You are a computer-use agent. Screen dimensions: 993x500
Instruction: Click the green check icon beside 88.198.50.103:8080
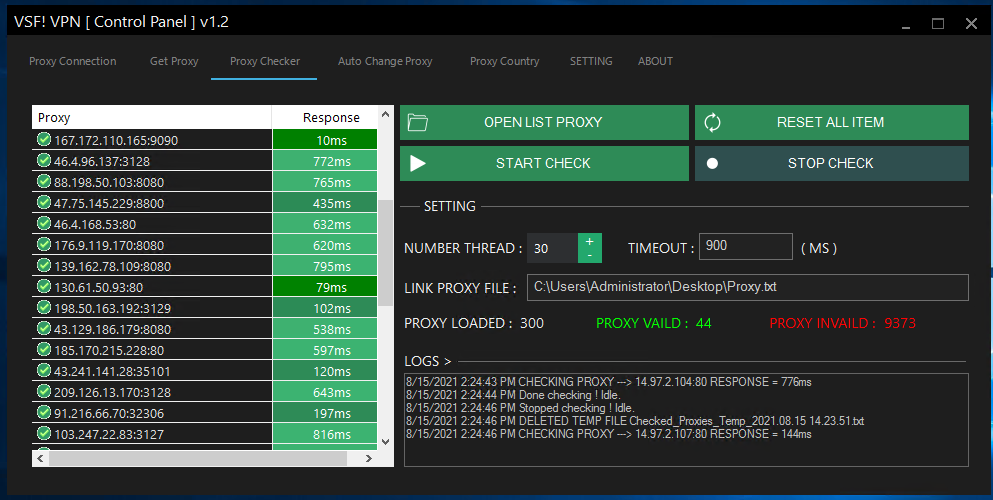(x=44, y=181)
